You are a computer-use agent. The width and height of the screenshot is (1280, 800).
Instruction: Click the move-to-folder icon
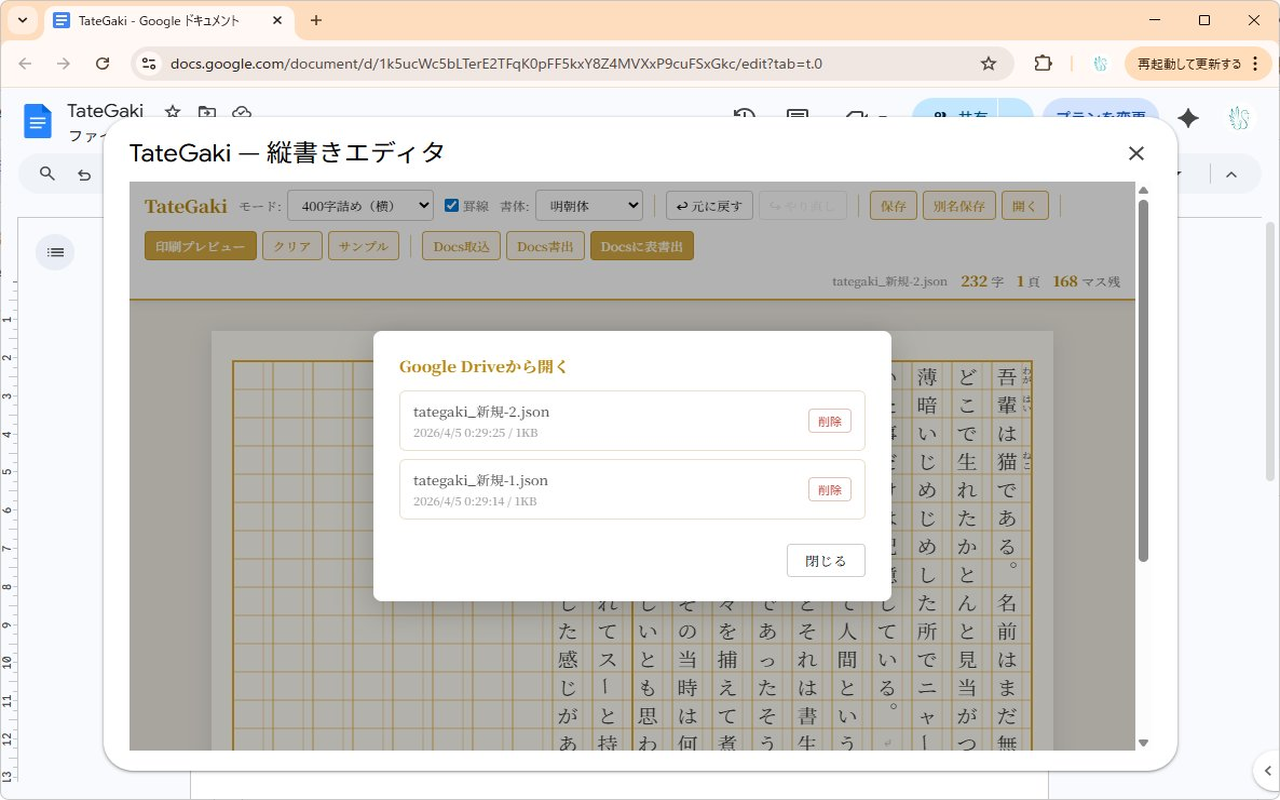207,112
